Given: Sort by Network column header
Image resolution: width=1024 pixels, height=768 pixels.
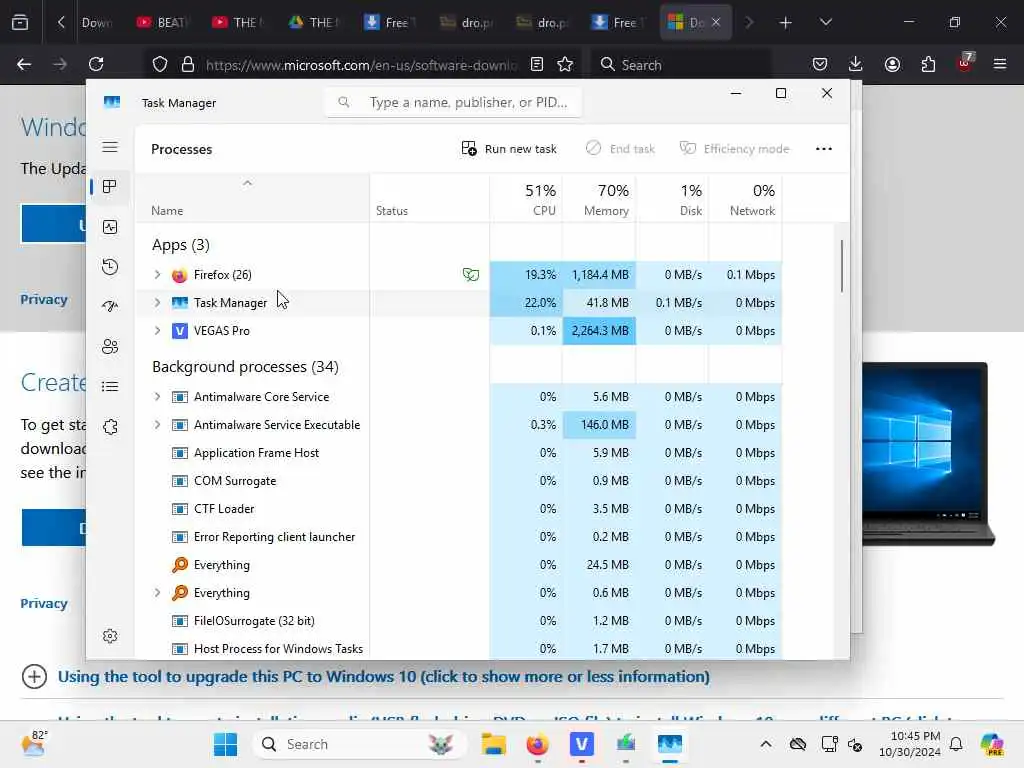Looking at the screenshot, I should pyautogui.click(x=745, y=199).
